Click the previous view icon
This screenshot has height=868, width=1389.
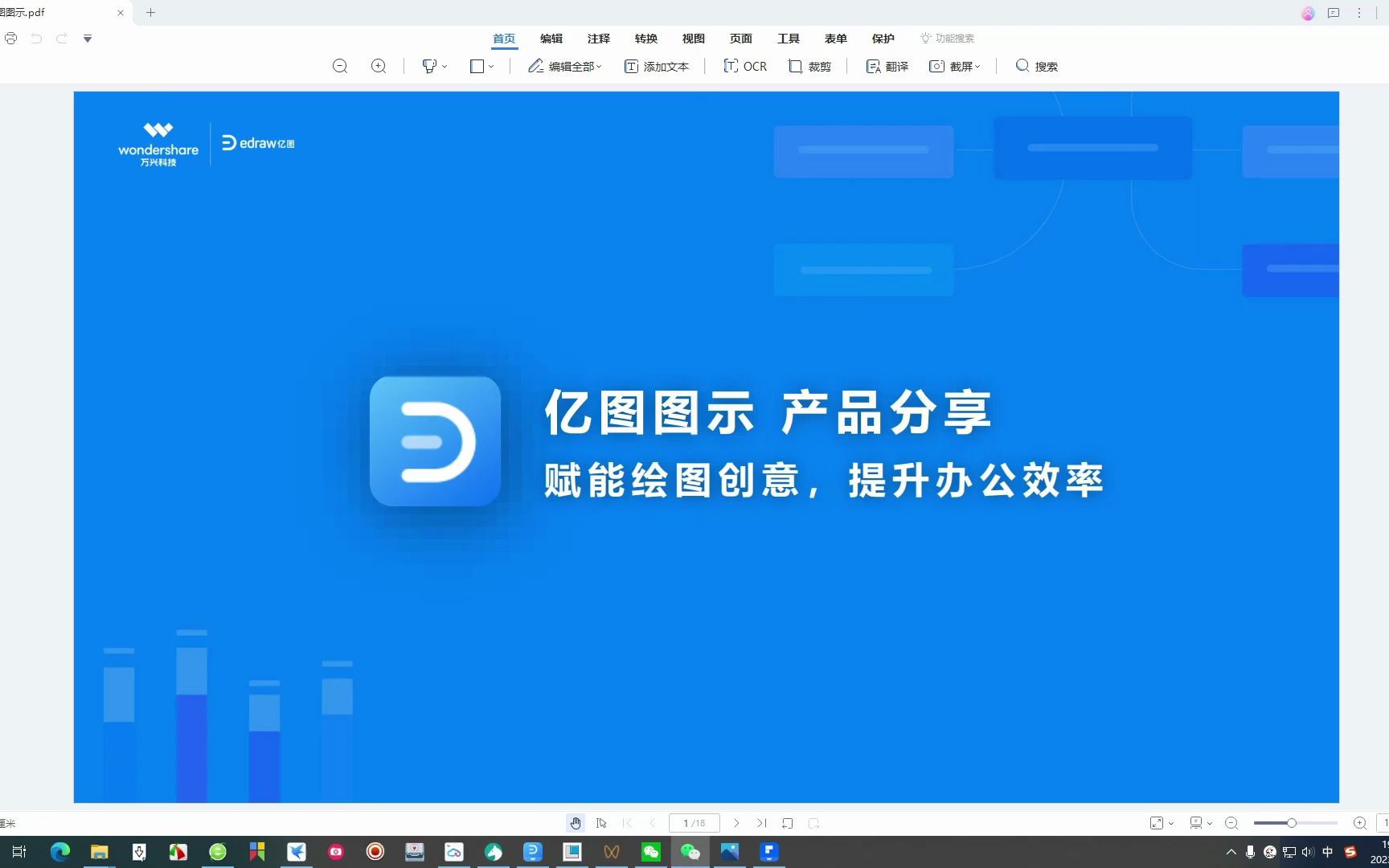[x=788, y=823]
